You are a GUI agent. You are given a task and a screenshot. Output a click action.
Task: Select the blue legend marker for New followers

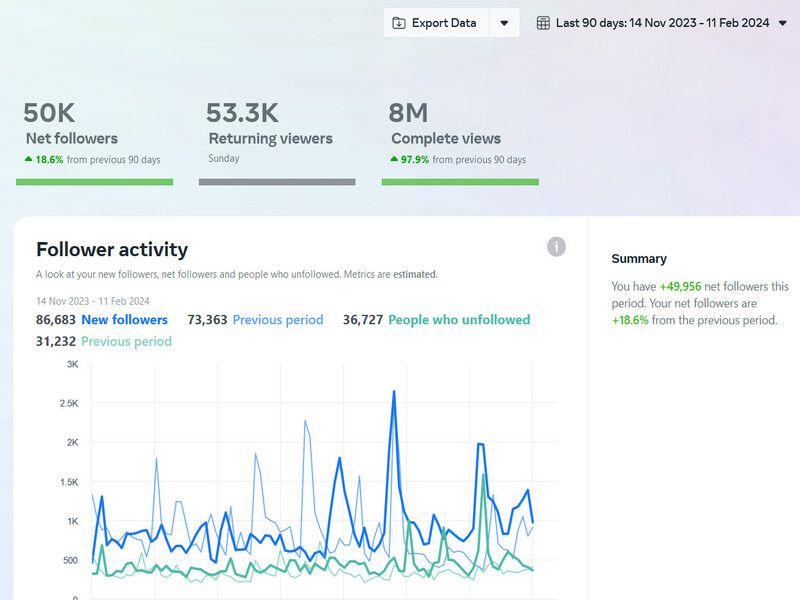point(124,319)
